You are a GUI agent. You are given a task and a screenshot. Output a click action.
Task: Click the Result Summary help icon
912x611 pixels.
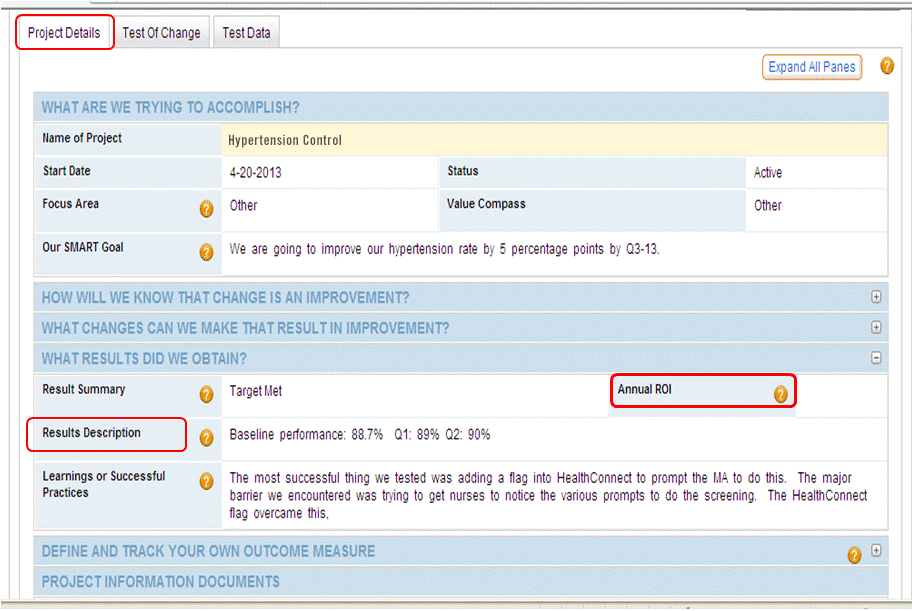(206, 394)
